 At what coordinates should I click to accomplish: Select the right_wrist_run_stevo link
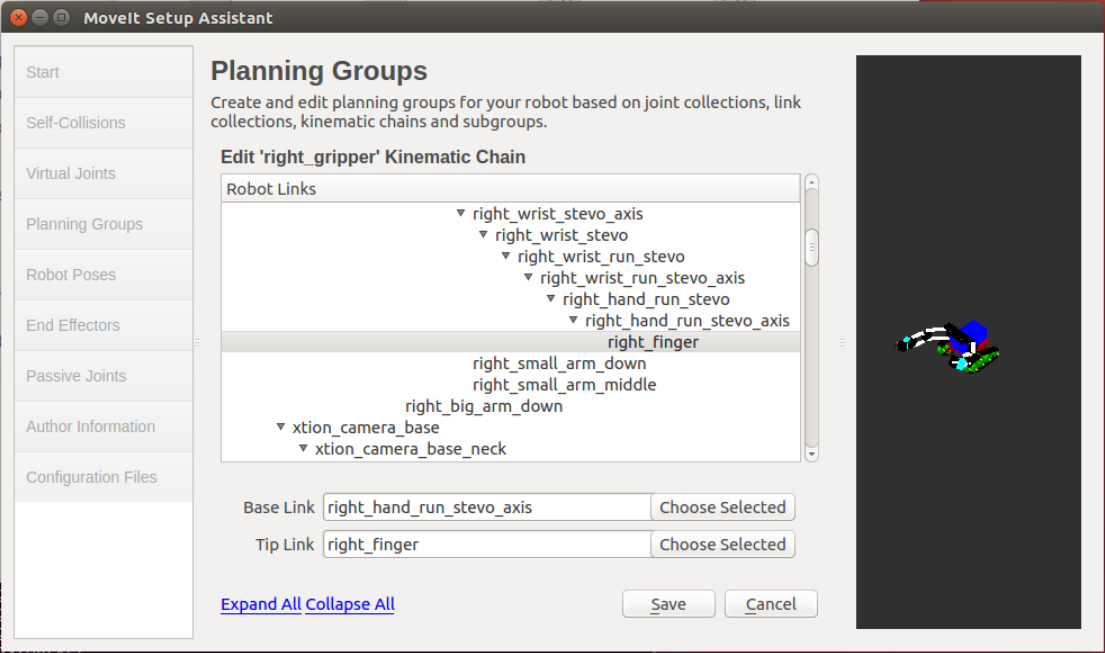click(601, 256)
